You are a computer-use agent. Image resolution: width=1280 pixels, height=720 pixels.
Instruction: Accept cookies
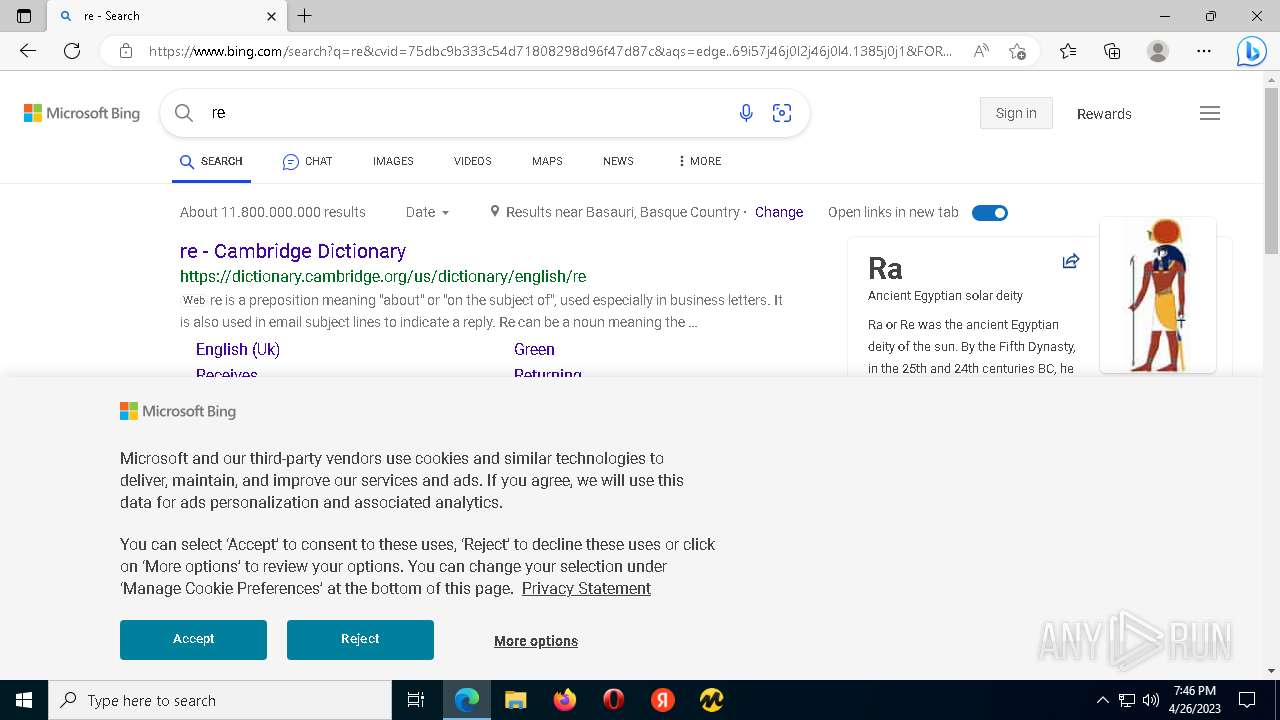193,639
